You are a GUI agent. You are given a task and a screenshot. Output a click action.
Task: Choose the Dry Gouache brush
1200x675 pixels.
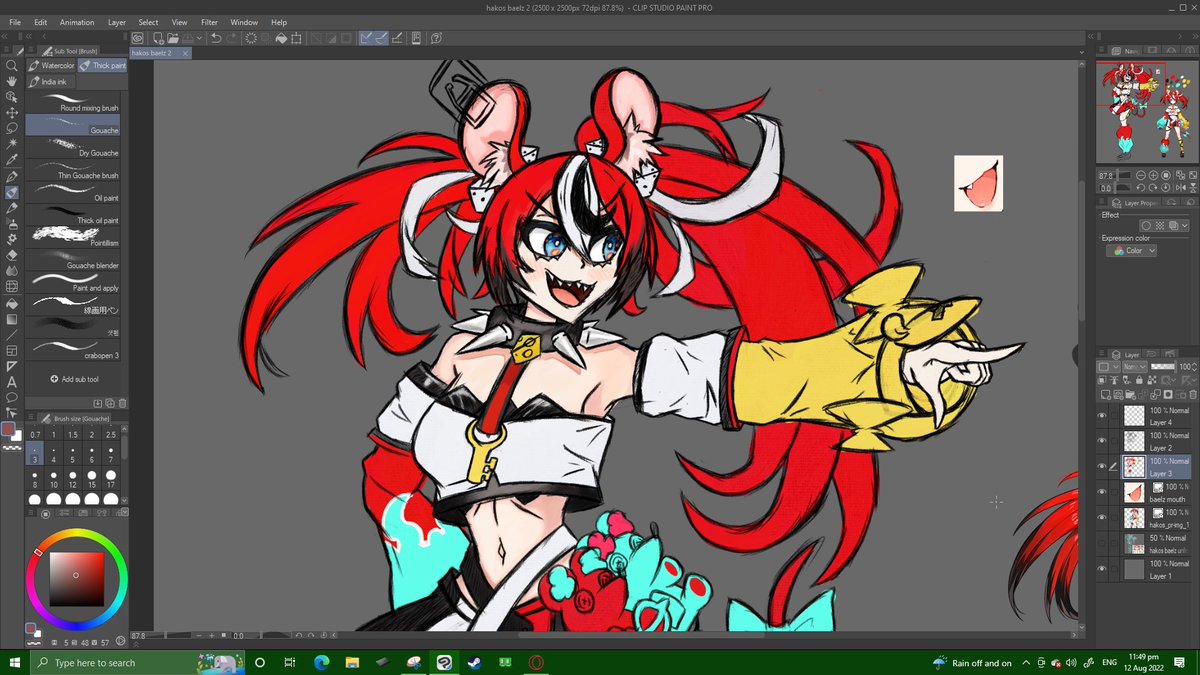[73, 148]
